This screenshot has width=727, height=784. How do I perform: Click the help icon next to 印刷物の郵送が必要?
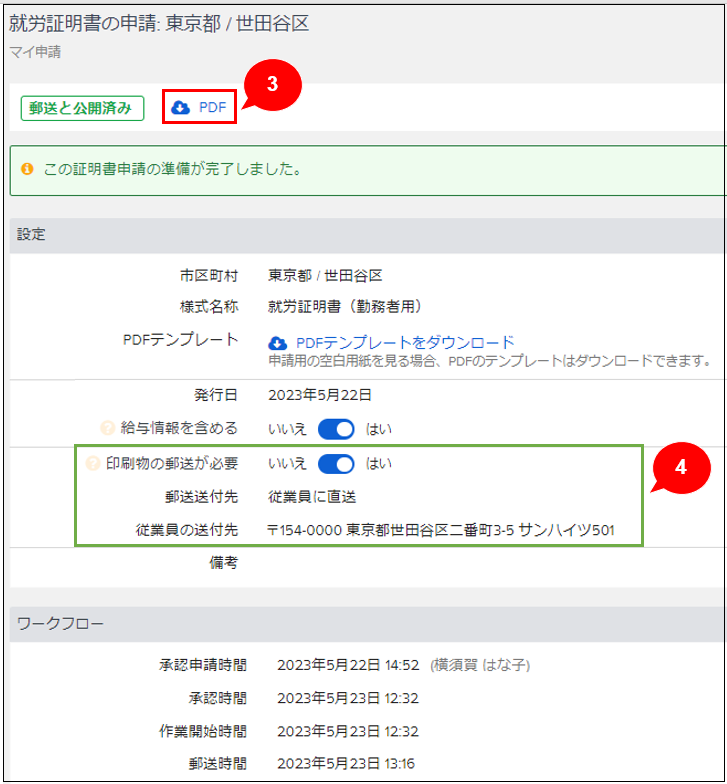click(x=93, y=463)
